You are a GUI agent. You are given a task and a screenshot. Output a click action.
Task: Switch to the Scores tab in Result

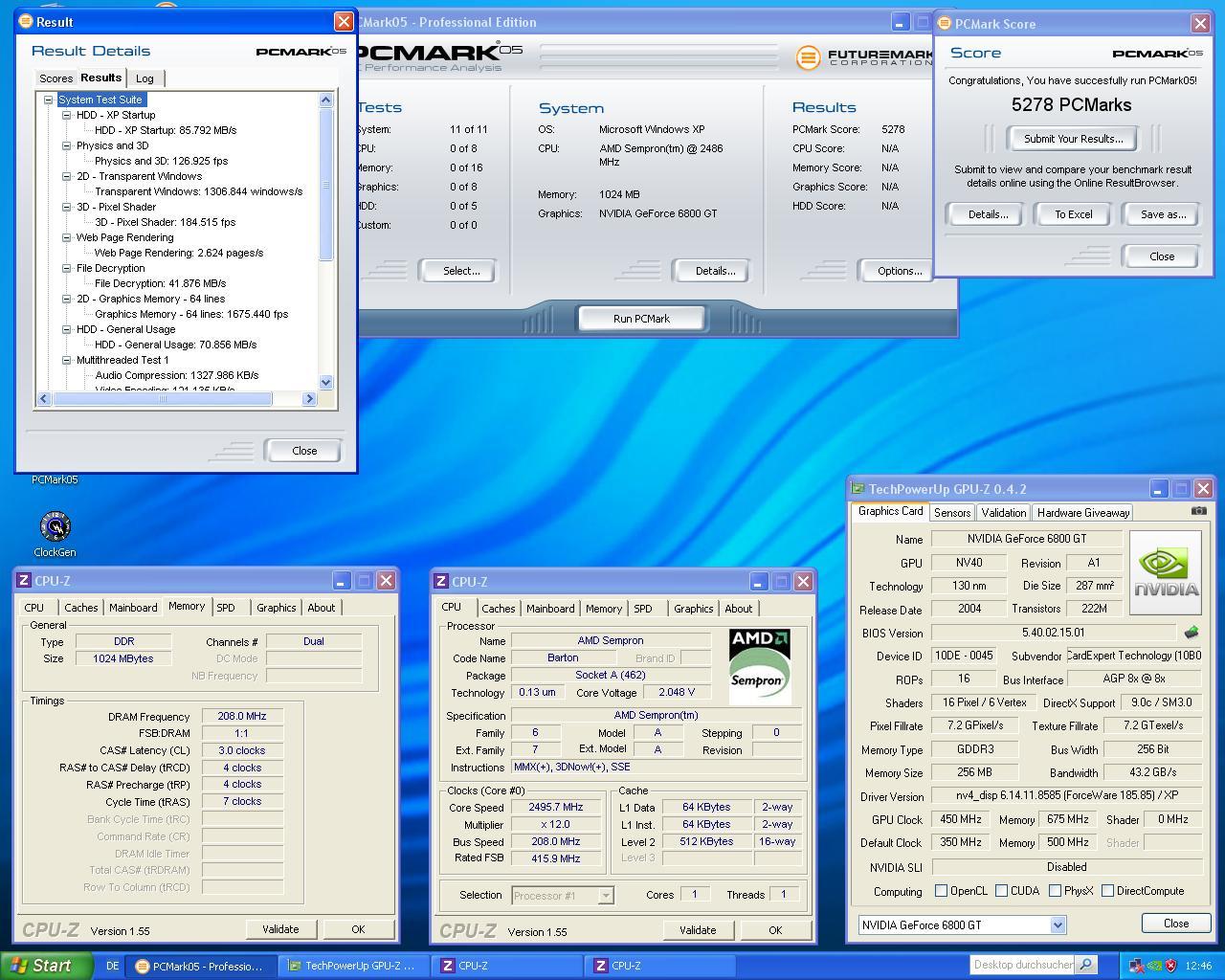point(56,78)
